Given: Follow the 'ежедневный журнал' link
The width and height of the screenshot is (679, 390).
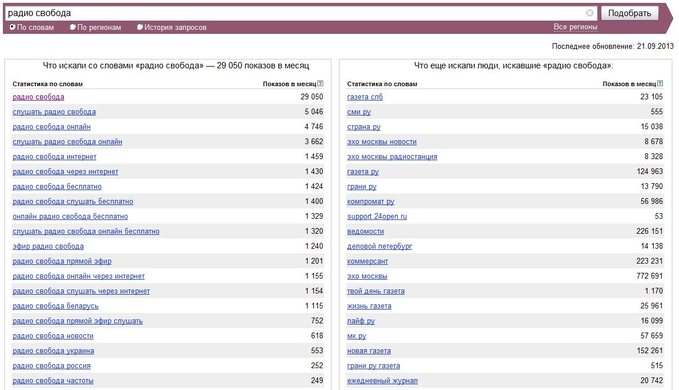Looking at the screenshot, I should click(382, 381).
